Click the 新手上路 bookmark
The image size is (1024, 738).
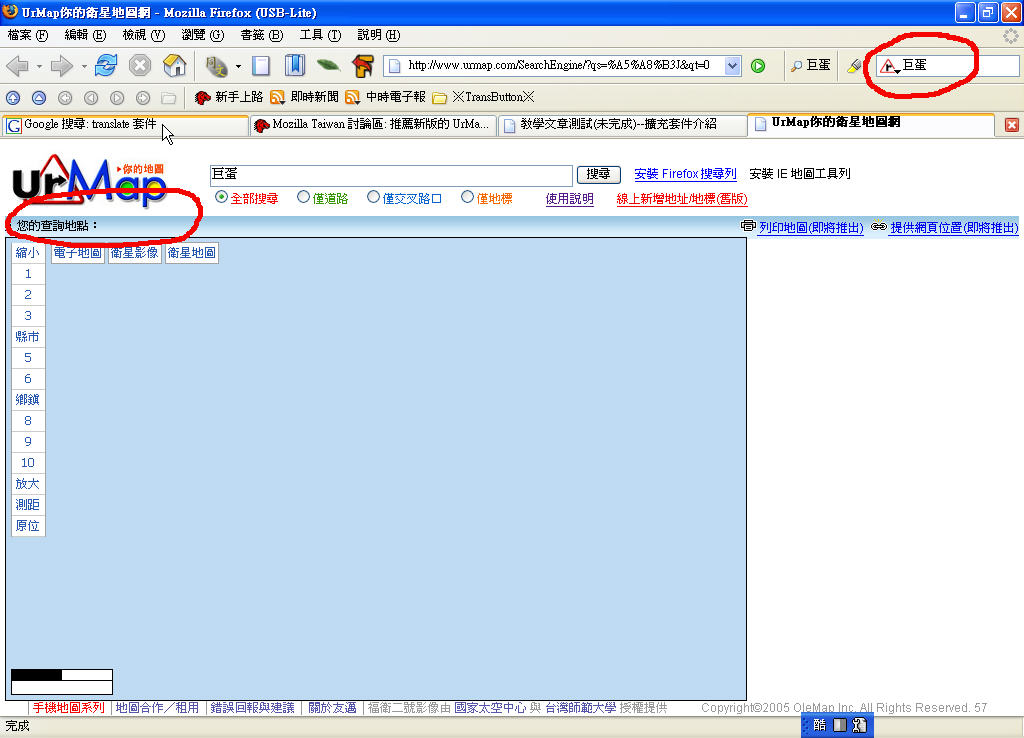tap(229, 97)
